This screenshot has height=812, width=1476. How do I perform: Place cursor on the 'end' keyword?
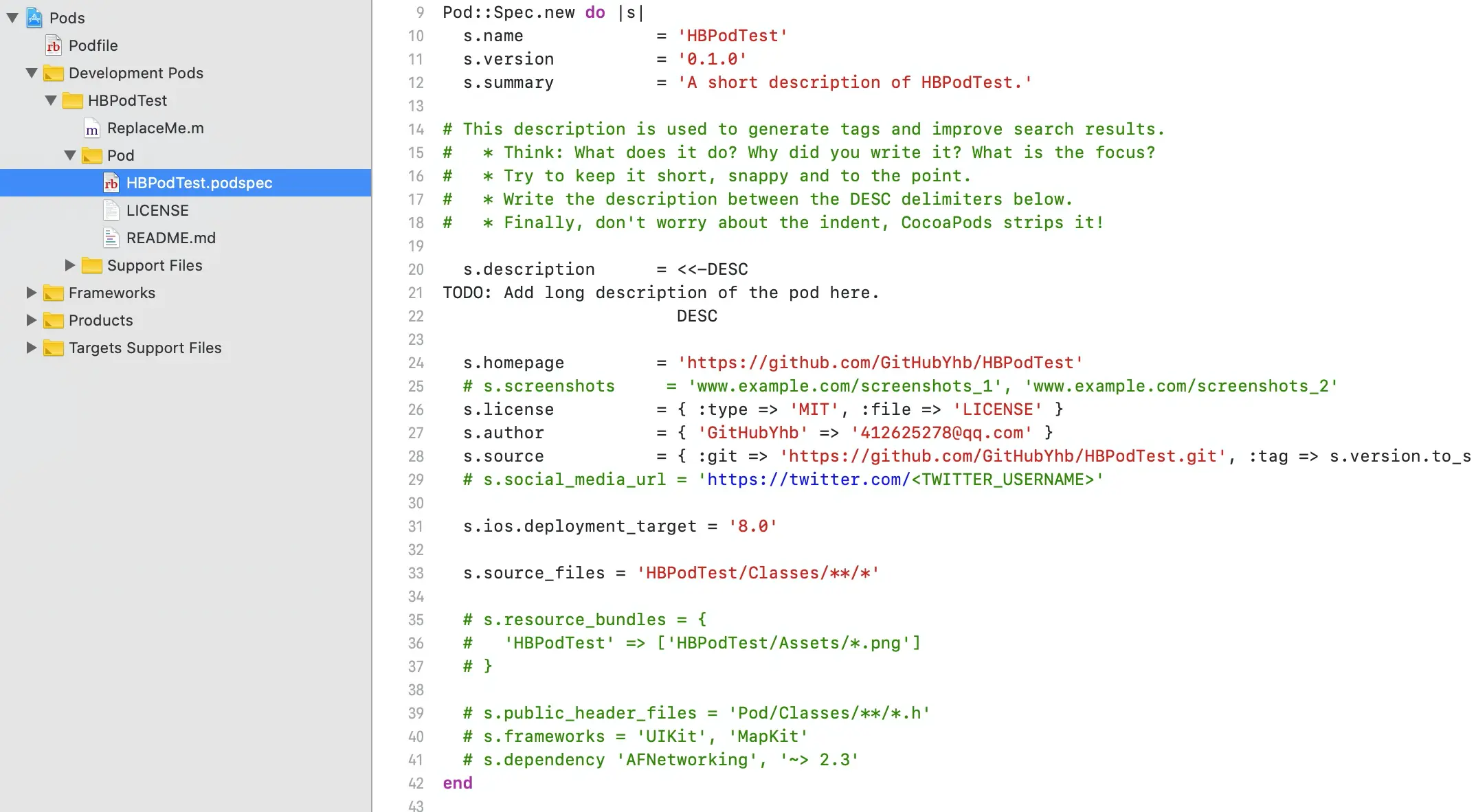(458, 783)
